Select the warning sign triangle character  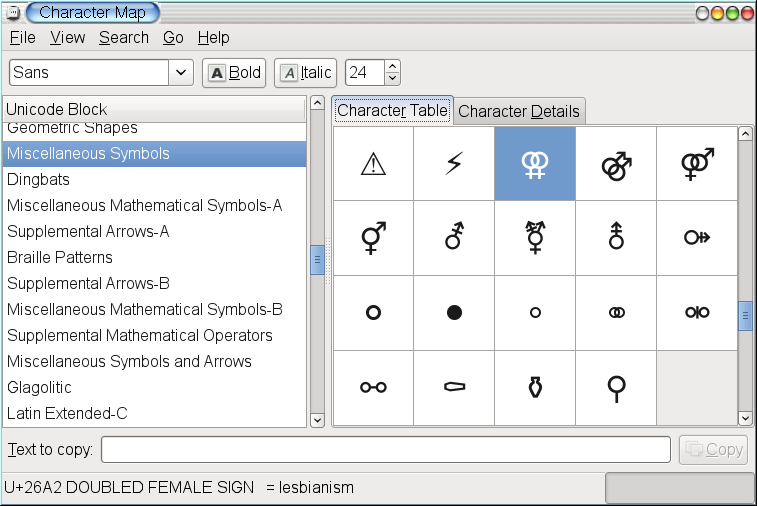pos(373,164)
